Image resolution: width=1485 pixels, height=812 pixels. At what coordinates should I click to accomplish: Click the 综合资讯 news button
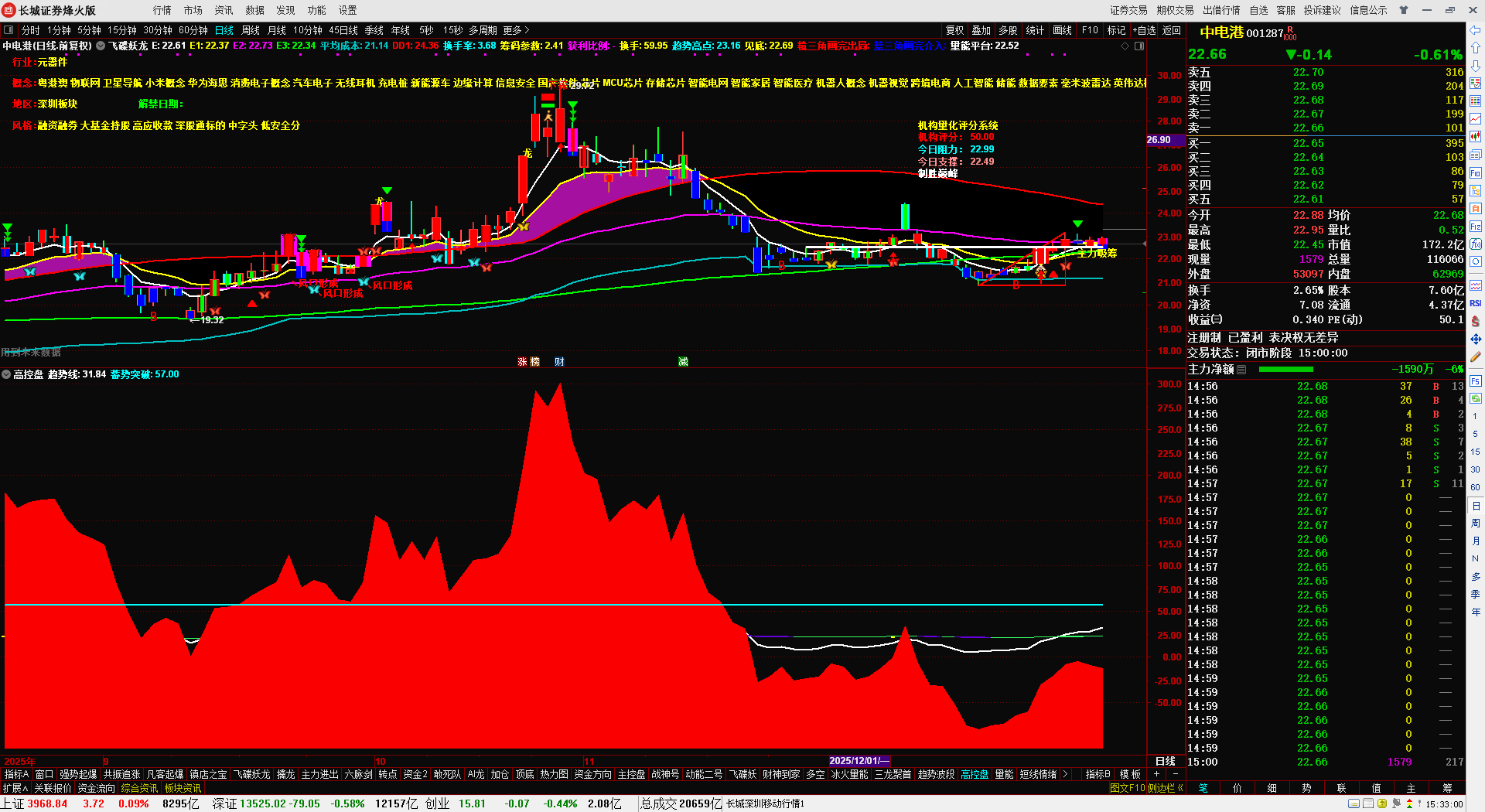(x=139, y=788)
